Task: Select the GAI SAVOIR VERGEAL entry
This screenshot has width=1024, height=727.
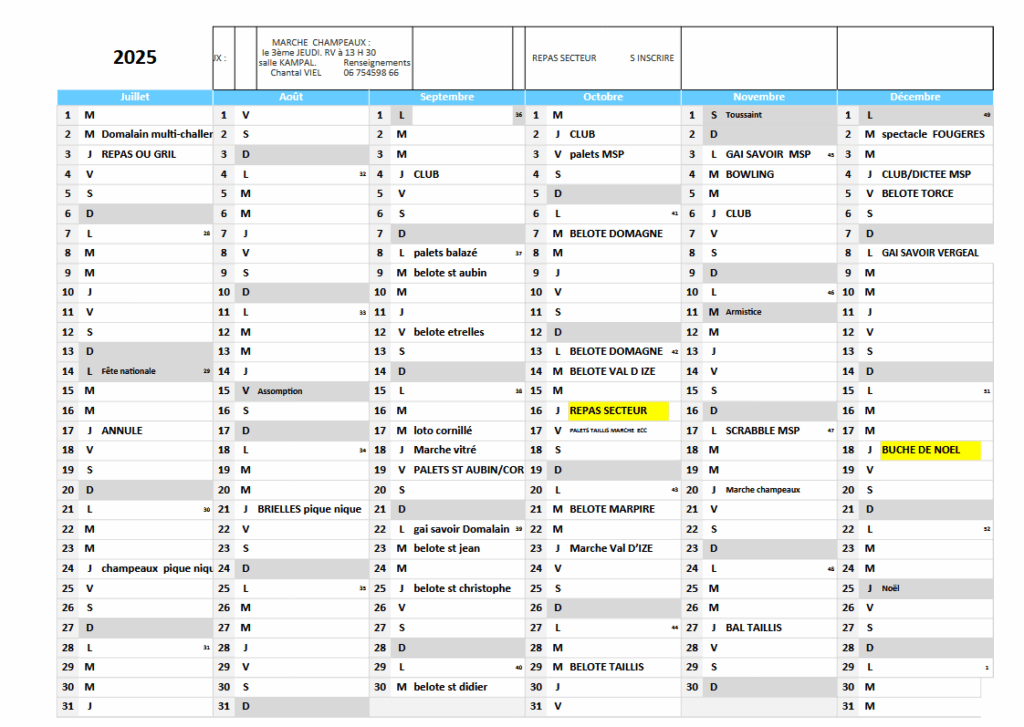Action: (930, 253)
